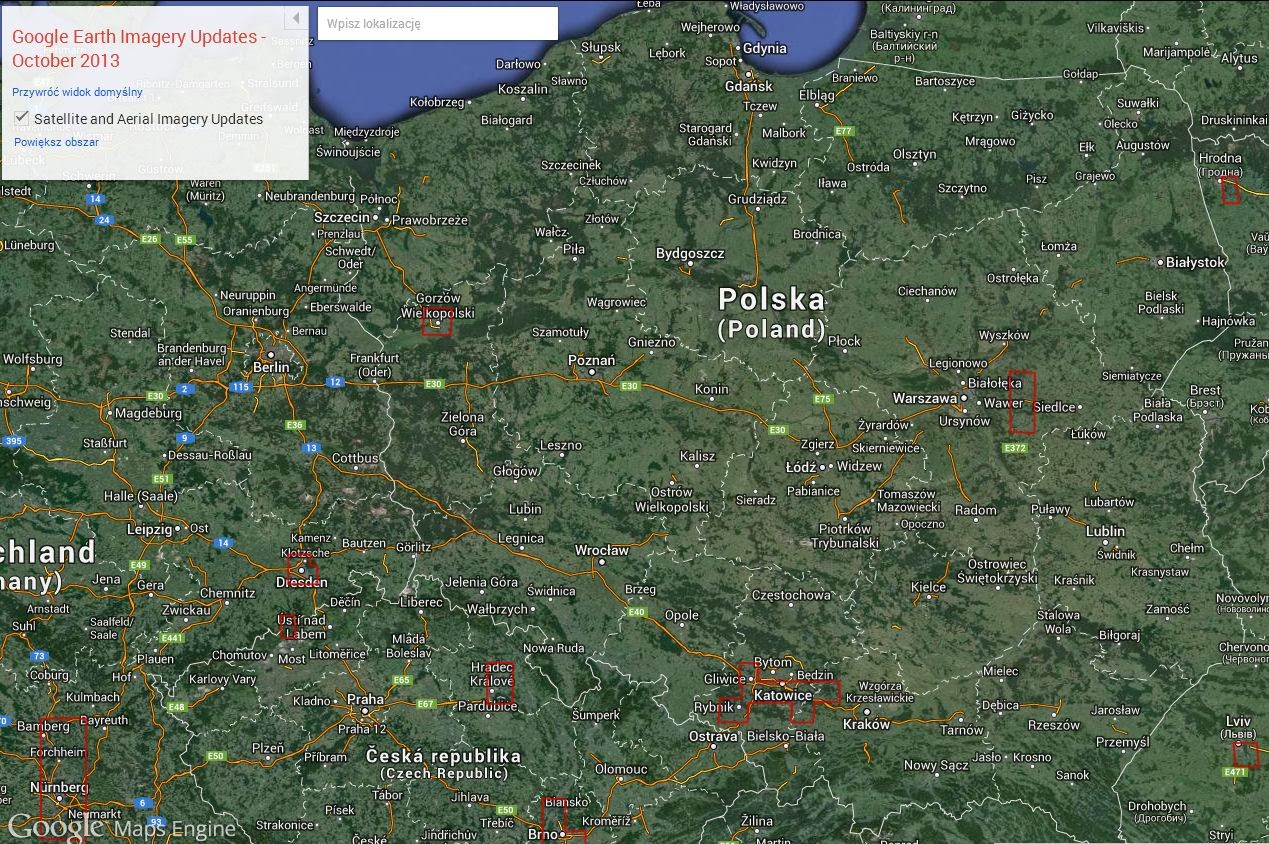Select red imagery box below Hrodna
This screenshot has width=1269, height=844.
pos(1231,191)
